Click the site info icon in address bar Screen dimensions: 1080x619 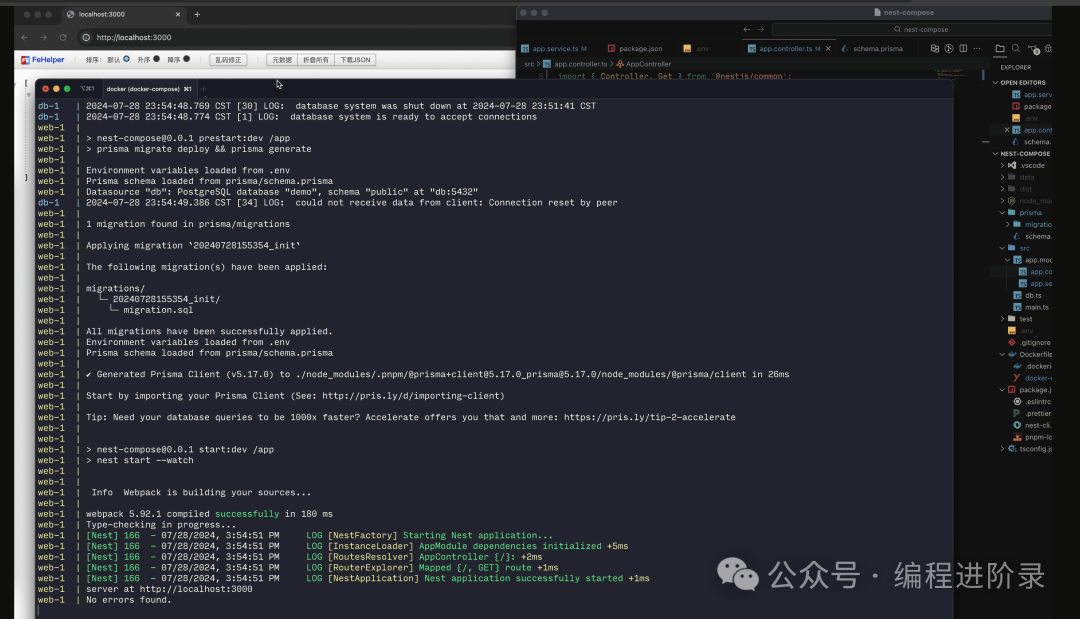point(86,37)
